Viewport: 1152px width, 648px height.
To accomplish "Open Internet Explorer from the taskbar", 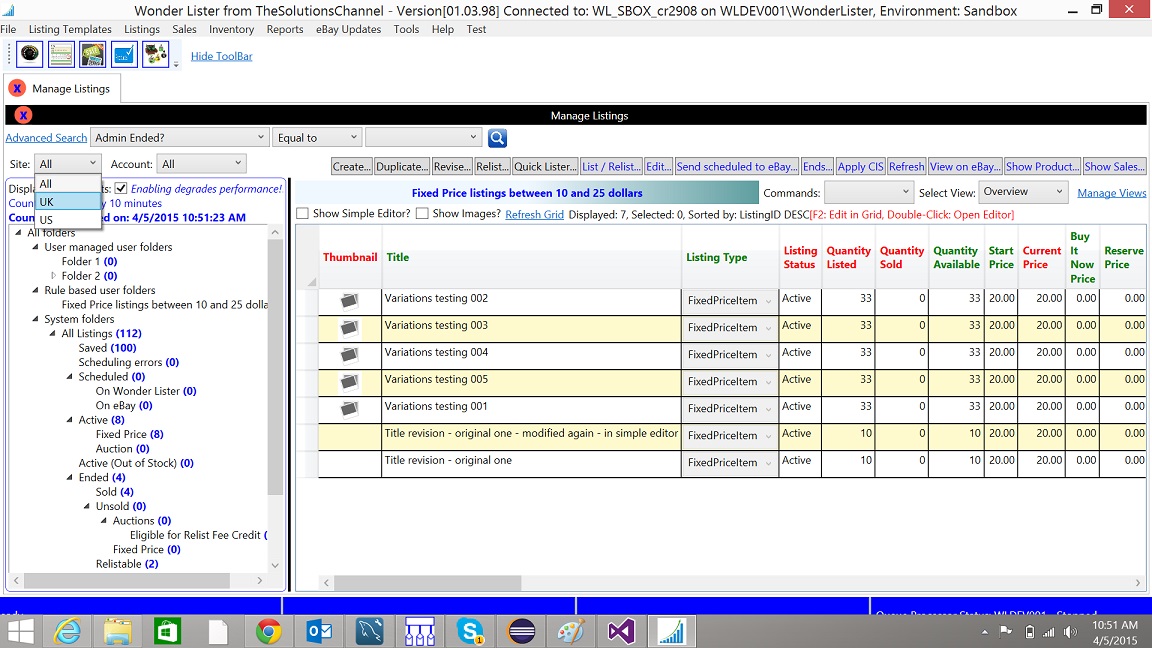I will tap(68, 631).
